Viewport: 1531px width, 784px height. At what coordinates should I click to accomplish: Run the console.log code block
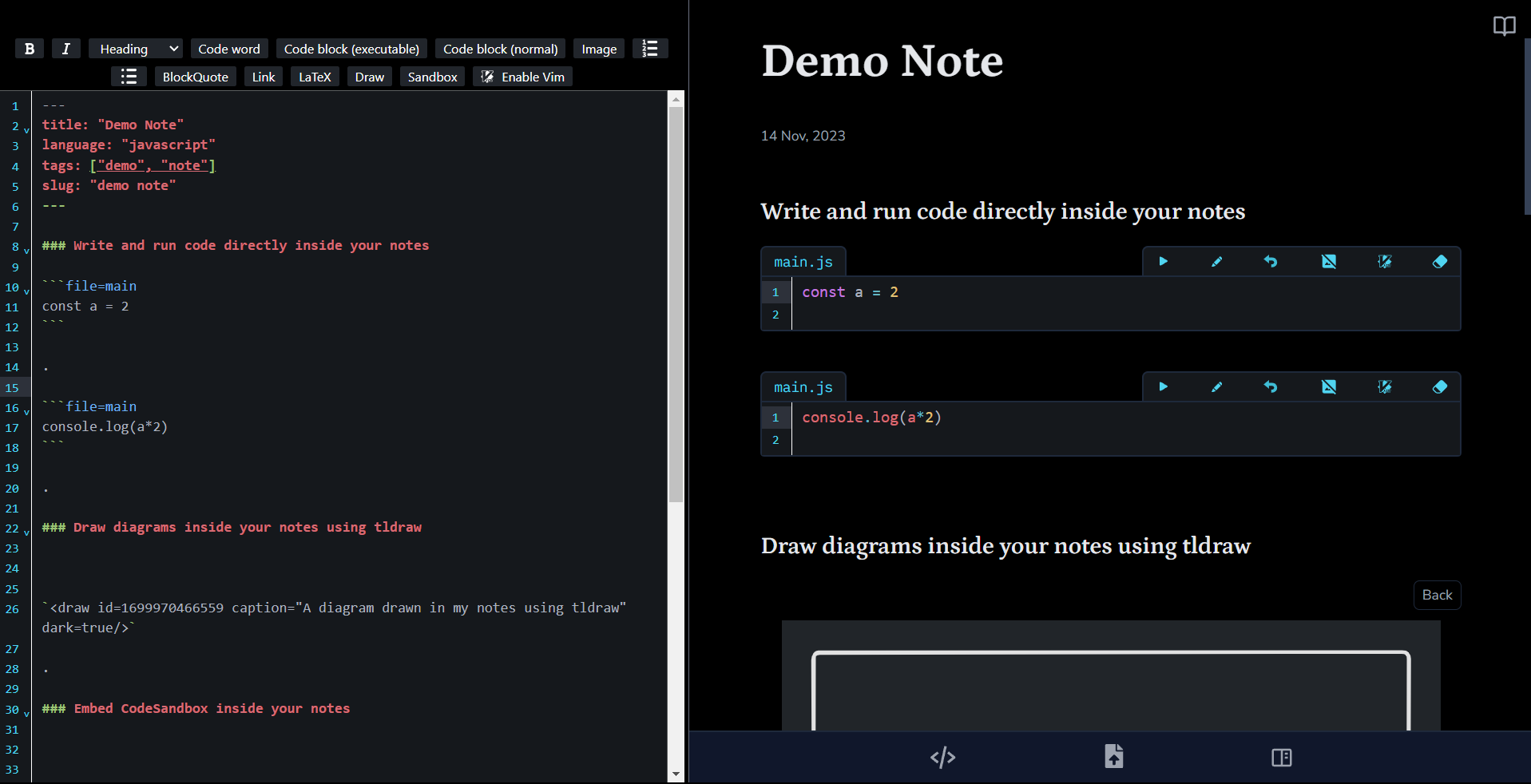pyautogui.click(x=1164, y=386)
